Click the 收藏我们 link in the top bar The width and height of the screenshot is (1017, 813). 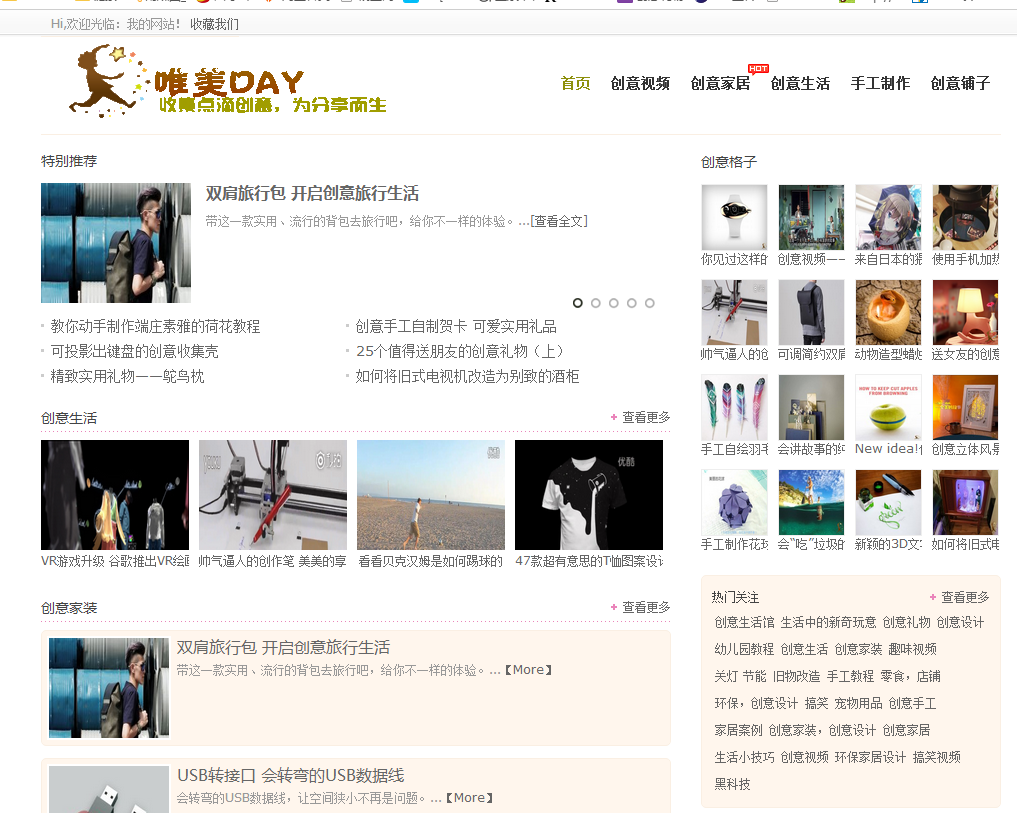(214, 24)
